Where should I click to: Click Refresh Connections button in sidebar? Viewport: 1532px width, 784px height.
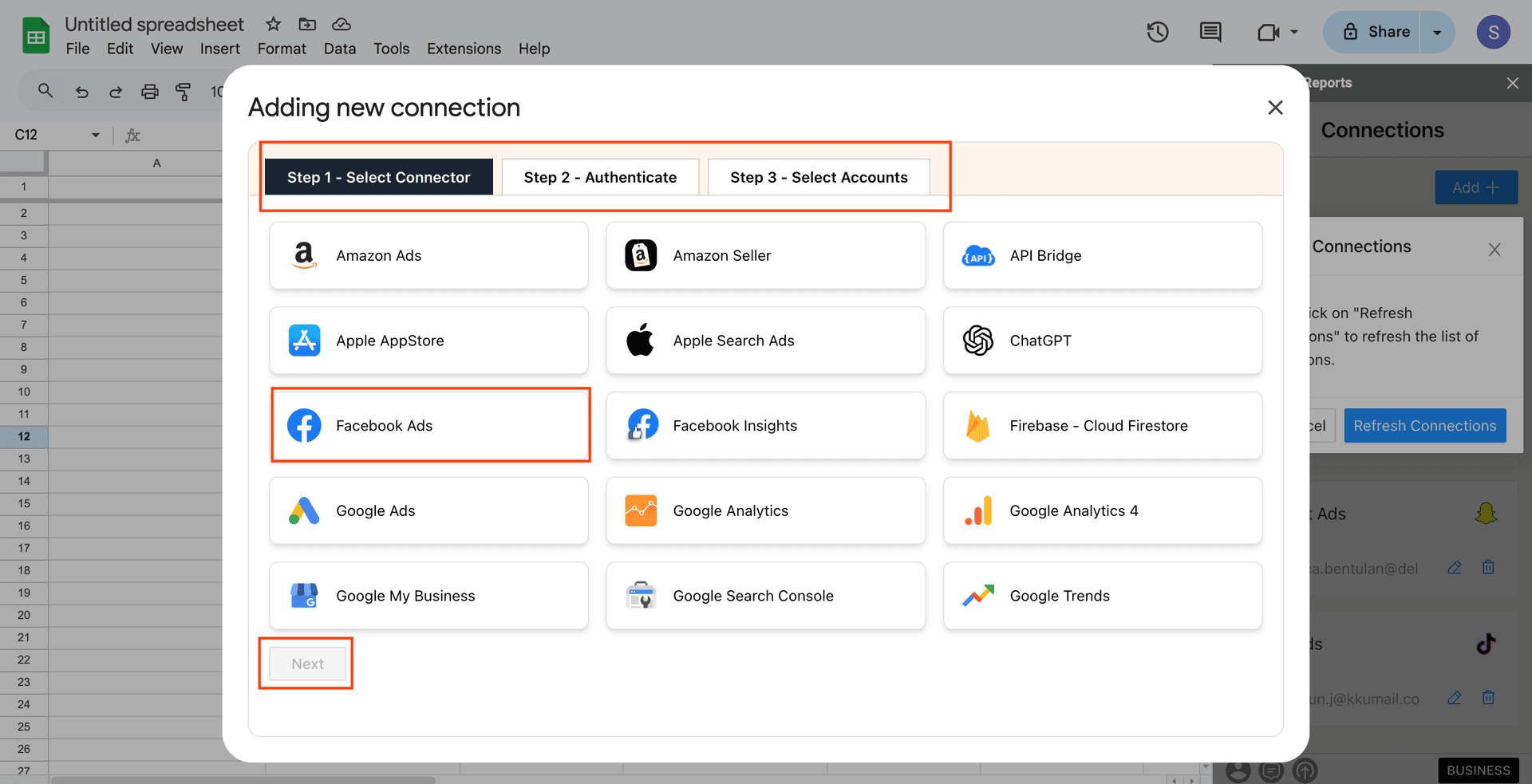click(x=1425, y=426)
